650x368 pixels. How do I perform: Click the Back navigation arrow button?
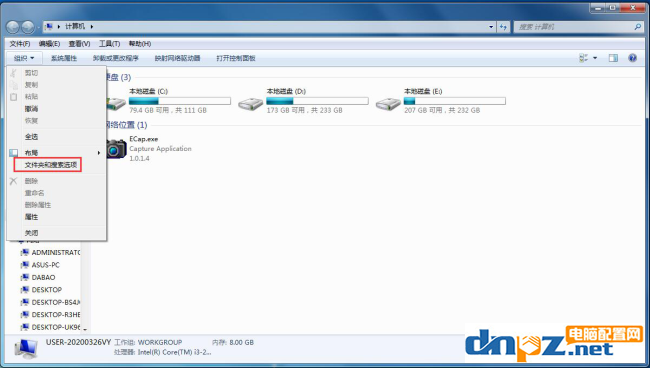13,27
